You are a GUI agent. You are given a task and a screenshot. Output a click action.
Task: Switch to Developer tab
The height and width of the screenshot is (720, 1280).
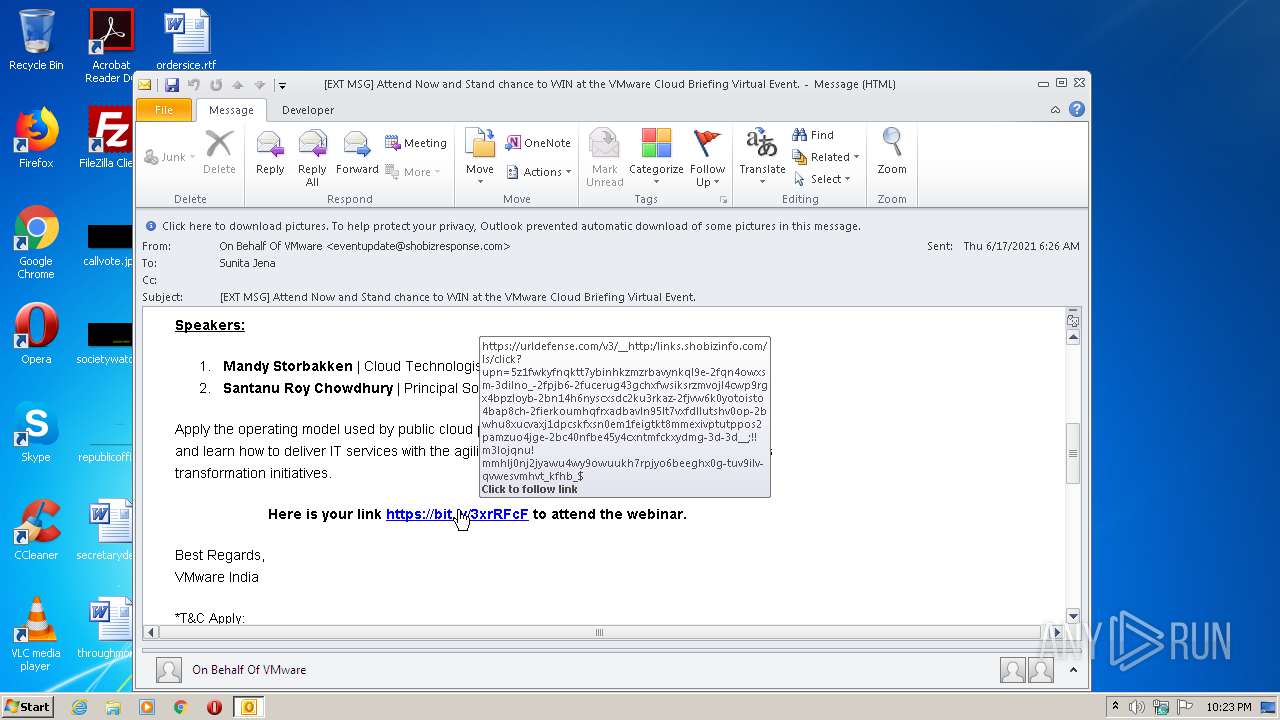click(308, 110)
